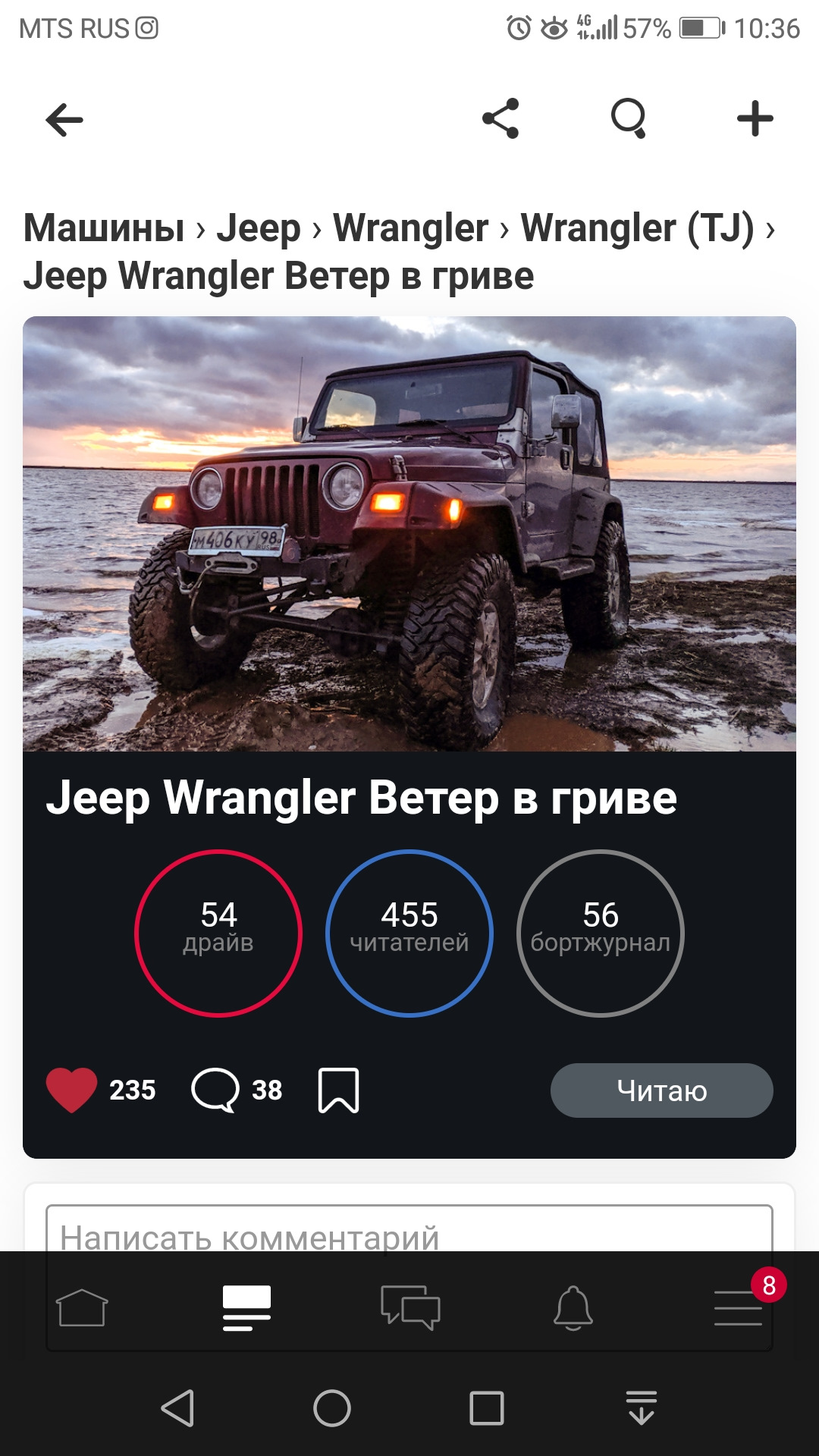819x1456 pixels.
Task: Open the Wrangler (TJ) breadcrumb link
Action: click(x=637, y=227)
